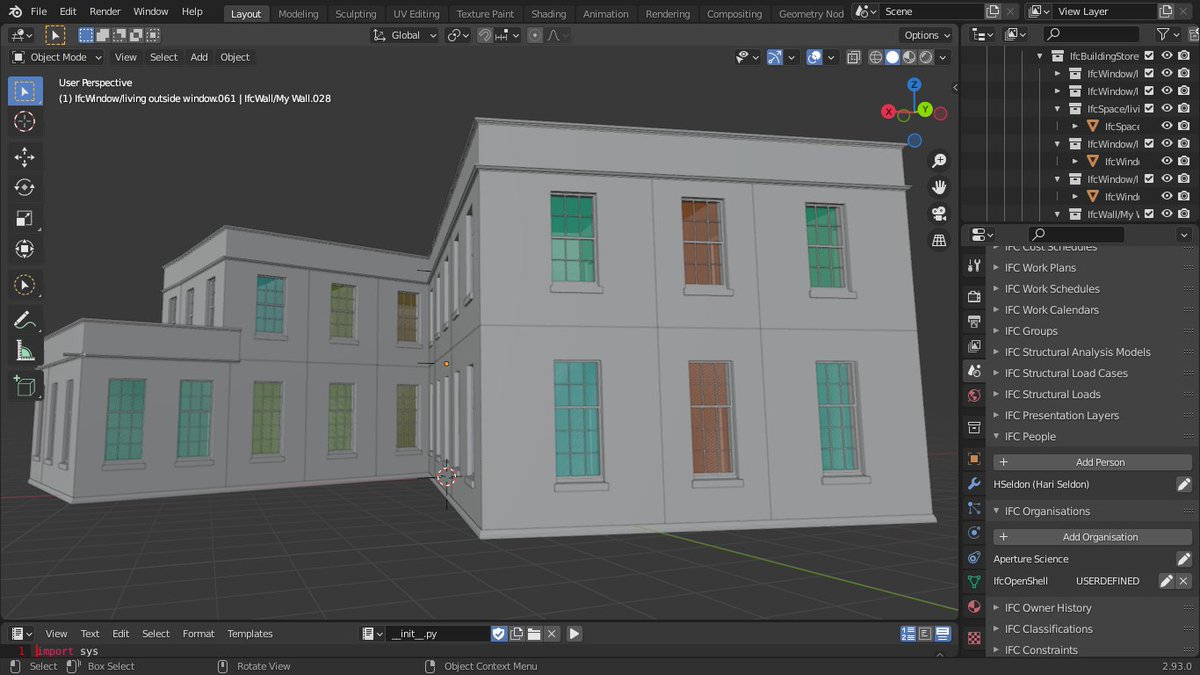The image size is (1200, 675).
Task: Click the red X axis gizmo
Action: (888, 112)
